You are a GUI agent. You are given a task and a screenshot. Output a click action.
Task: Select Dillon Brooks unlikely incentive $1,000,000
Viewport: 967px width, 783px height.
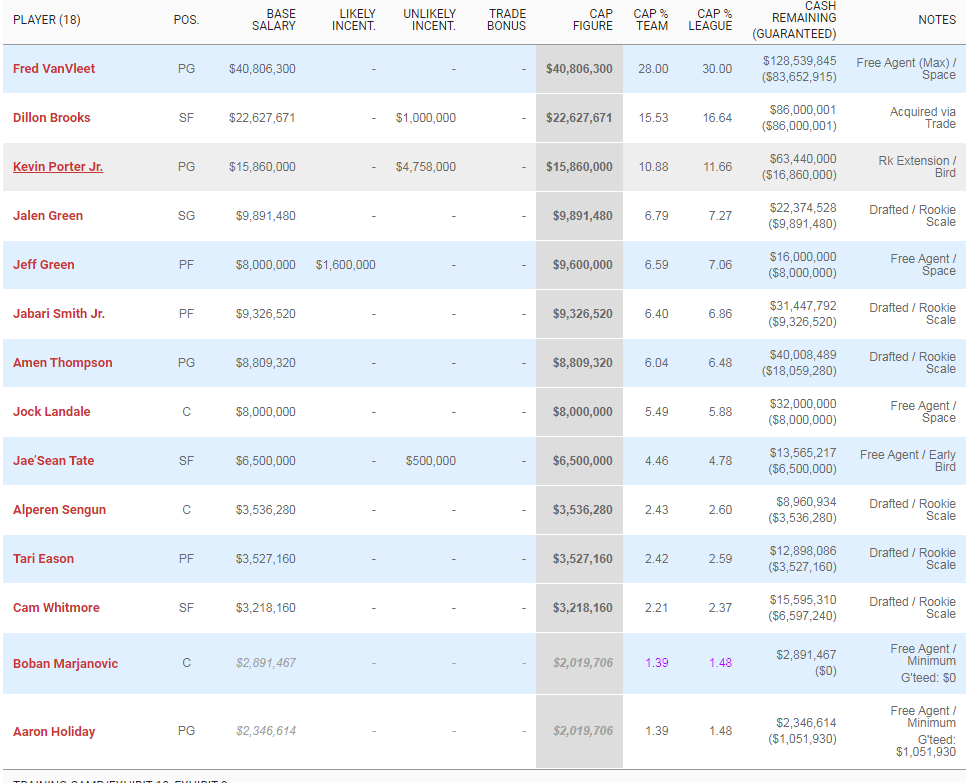tap(426, 118)
